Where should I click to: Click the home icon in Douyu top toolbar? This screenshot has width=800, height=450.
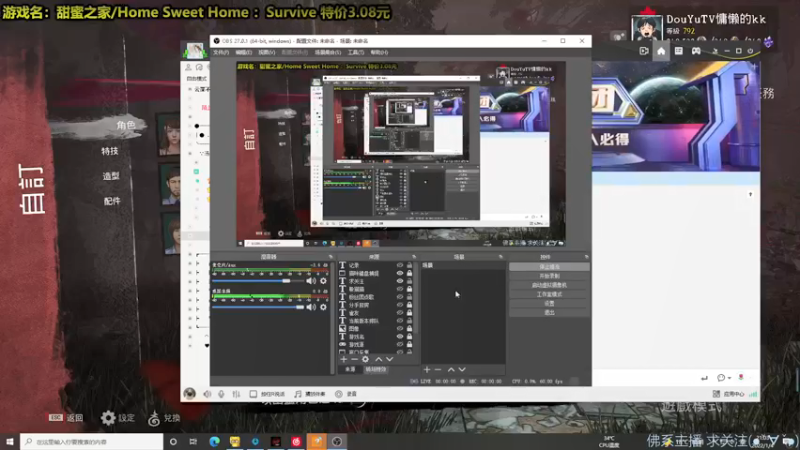click(661, 51)
